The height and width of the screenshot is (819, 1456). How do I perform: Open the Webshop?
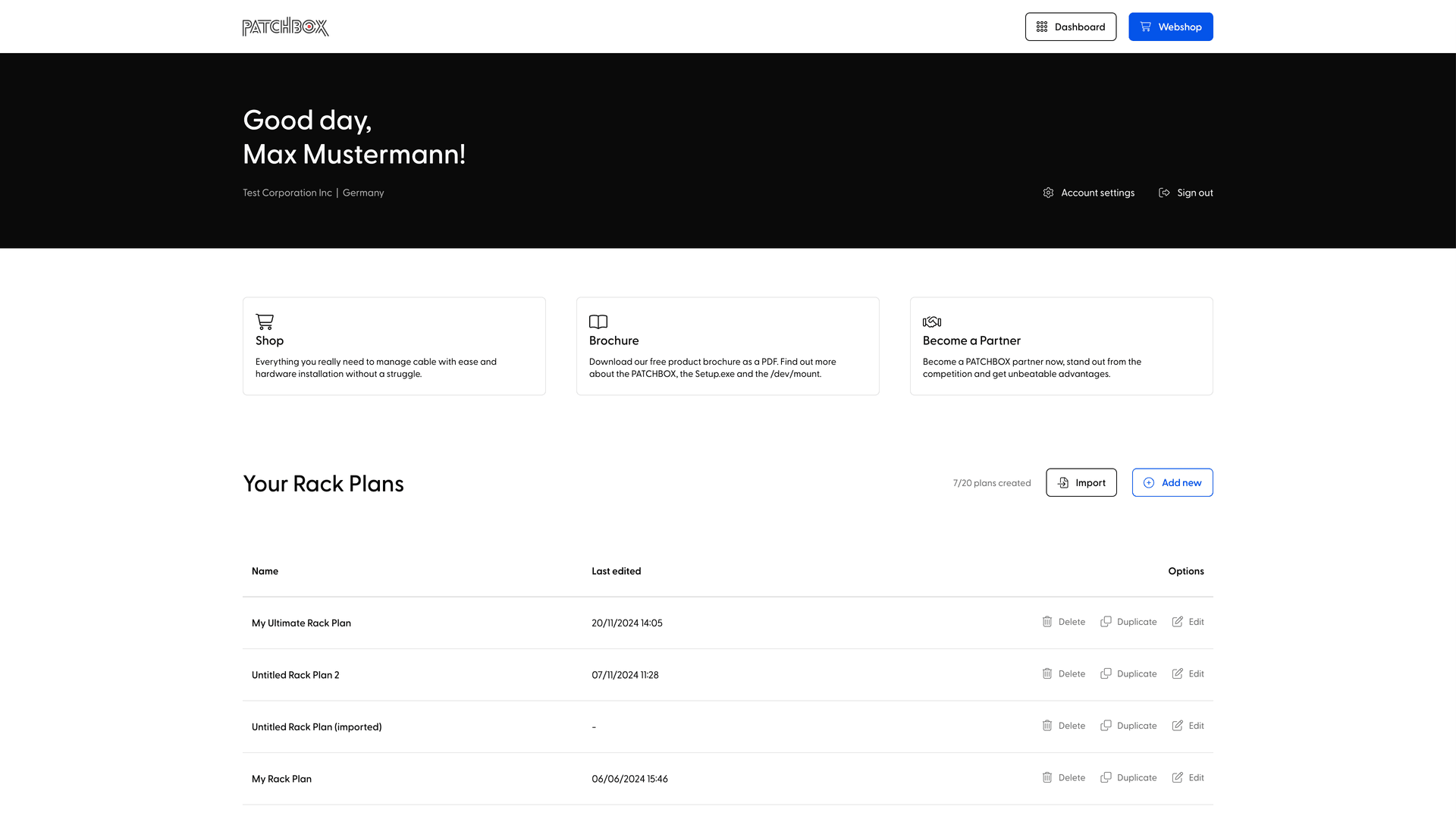click(x=1171, y=27)
